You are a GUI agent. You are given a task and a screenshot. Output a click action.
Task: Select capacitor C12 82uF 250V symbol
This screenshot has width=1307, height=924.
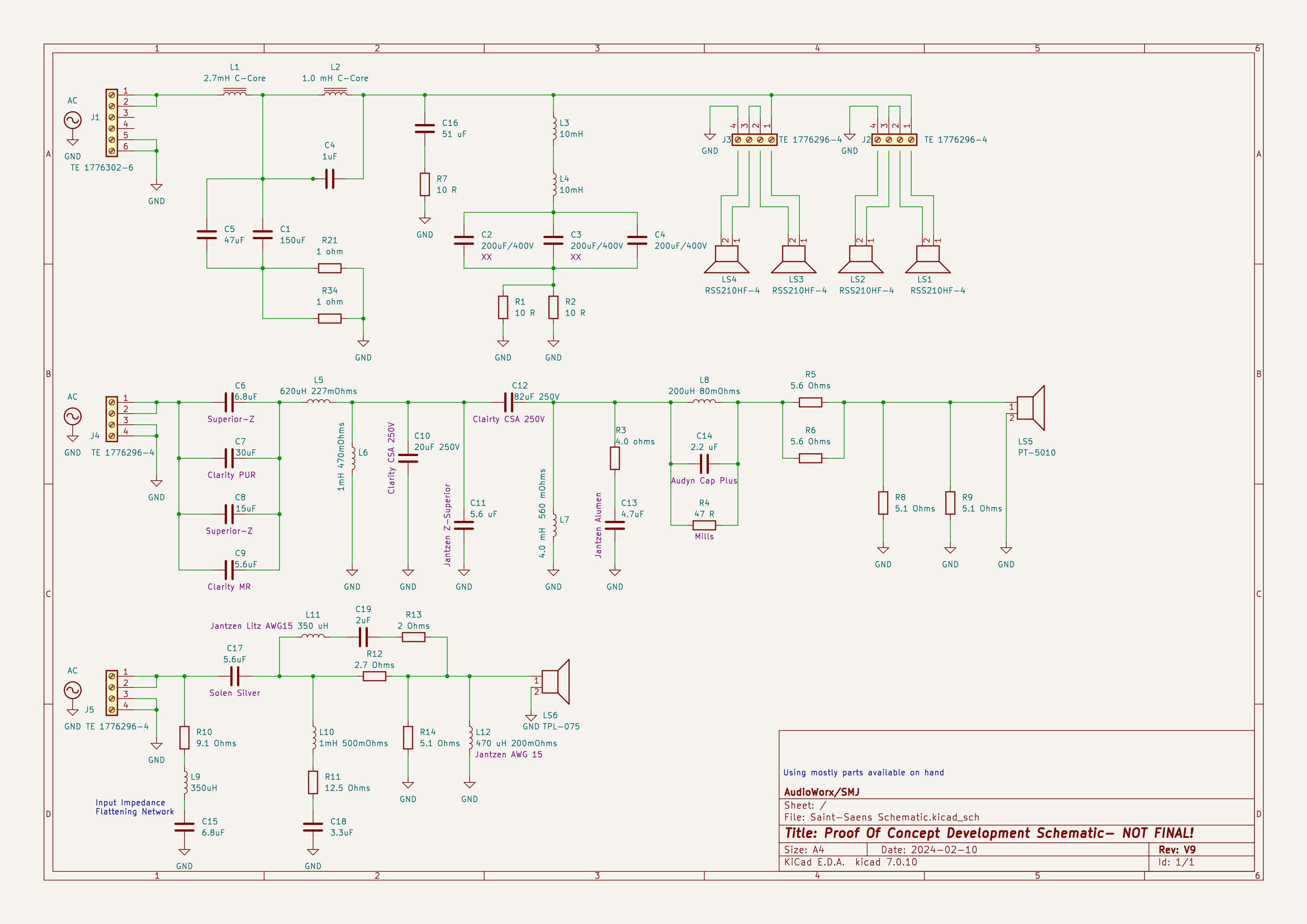point(508,402)
